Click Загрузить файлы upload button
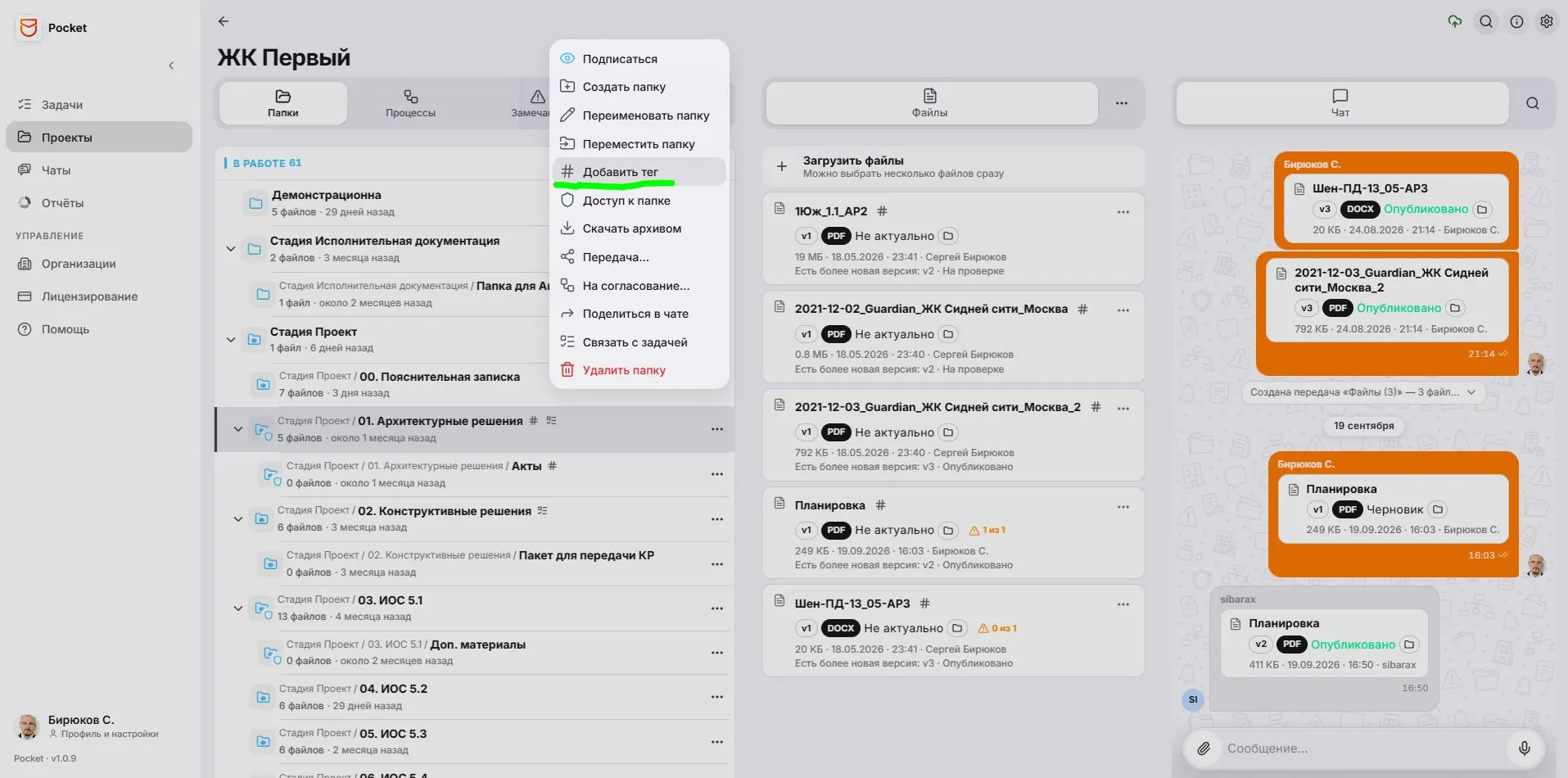The image size is (1568, 778). click(x=953, y=166)
